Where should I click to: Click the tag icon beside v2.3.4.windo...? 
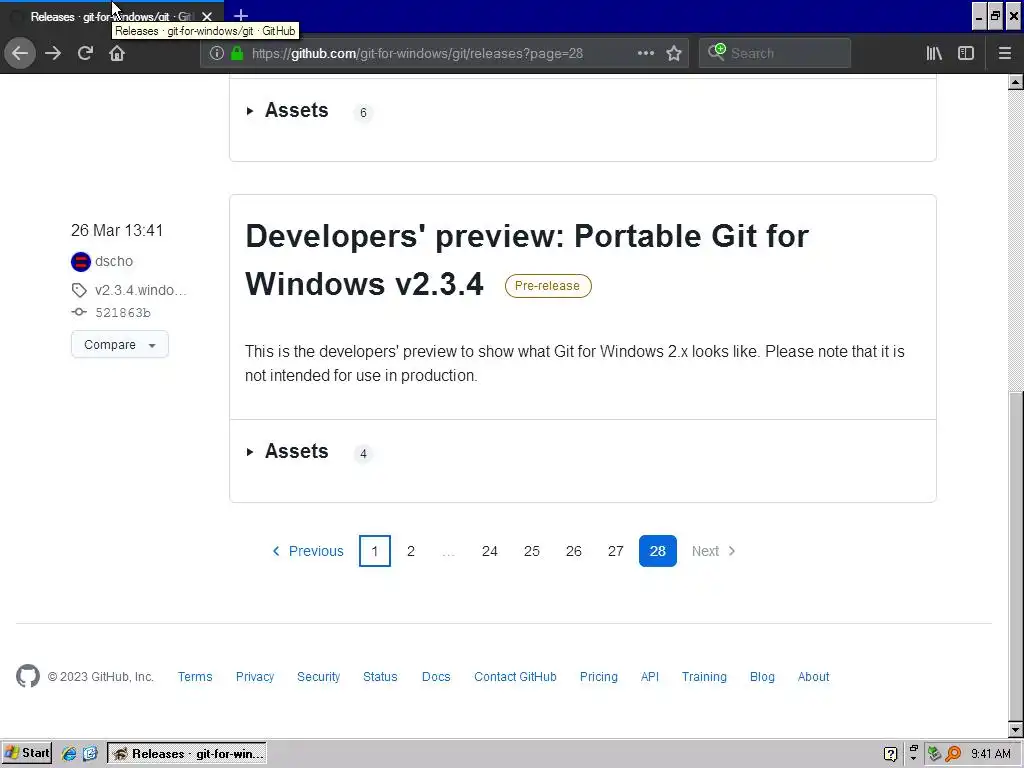[79, 290]
